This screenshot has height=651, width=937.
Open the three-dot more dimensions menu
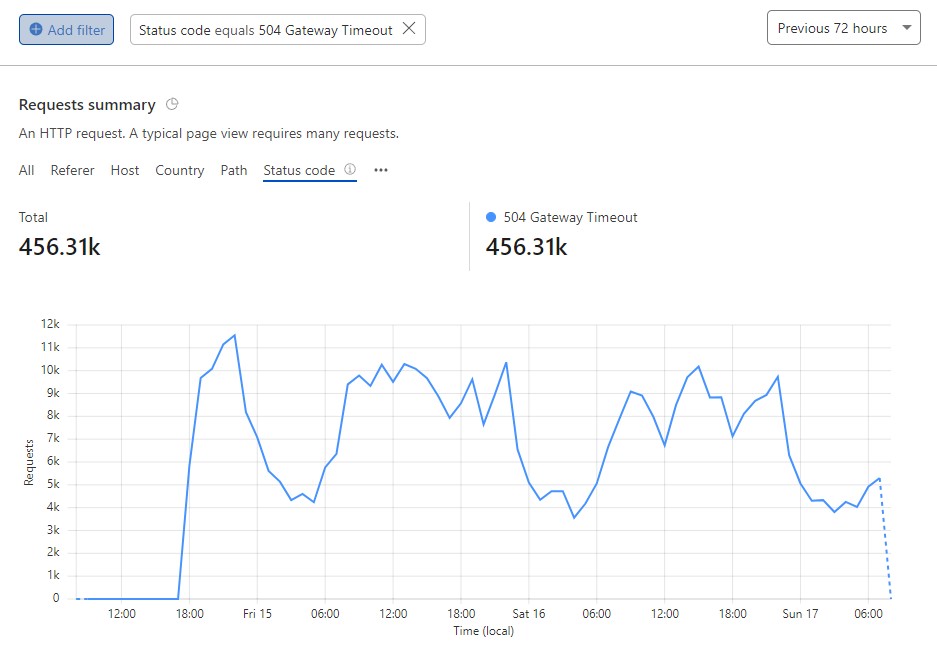381,170
